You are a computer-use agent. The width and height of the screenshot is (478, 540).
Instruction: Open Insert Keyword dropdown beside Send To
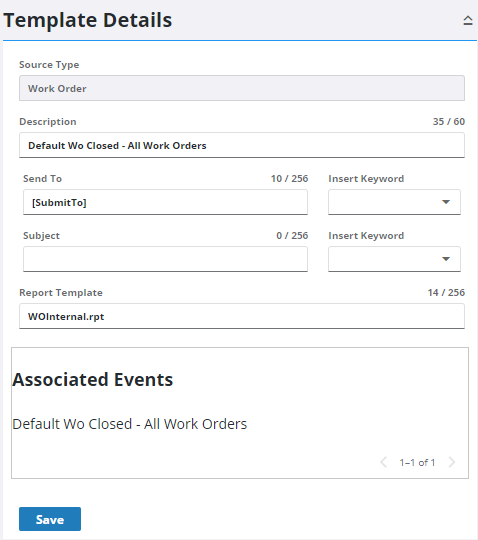[x=394, y=202]
